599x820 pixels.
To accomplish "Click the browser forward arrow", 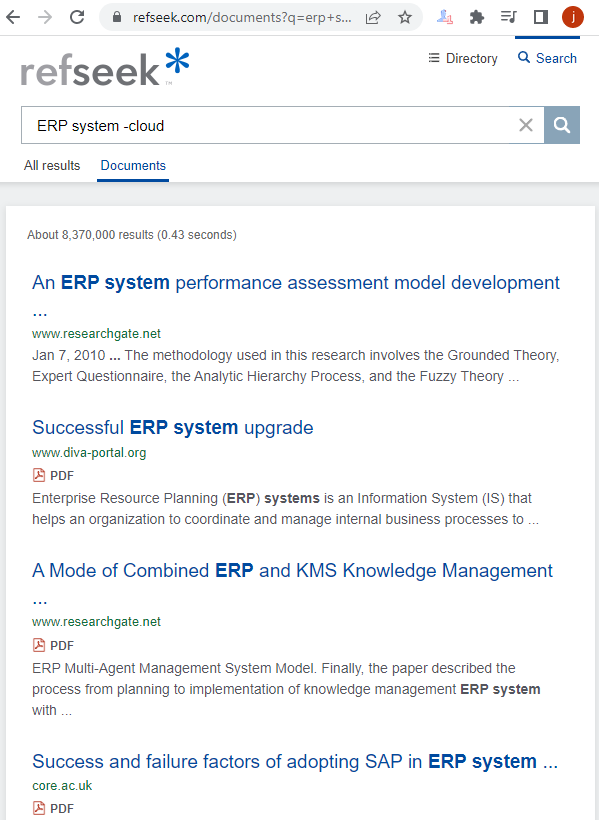I will [45, 17].
